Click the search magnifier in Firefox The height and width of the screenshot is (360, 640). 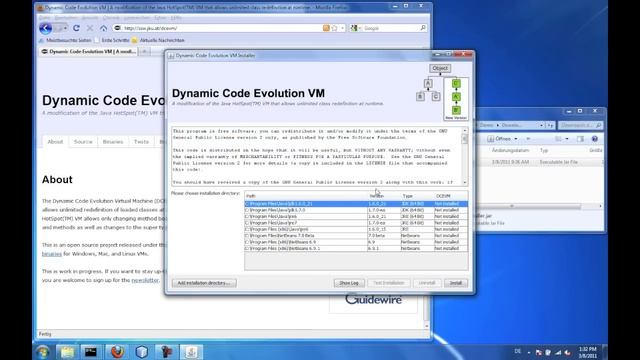(x=423, y=28)
